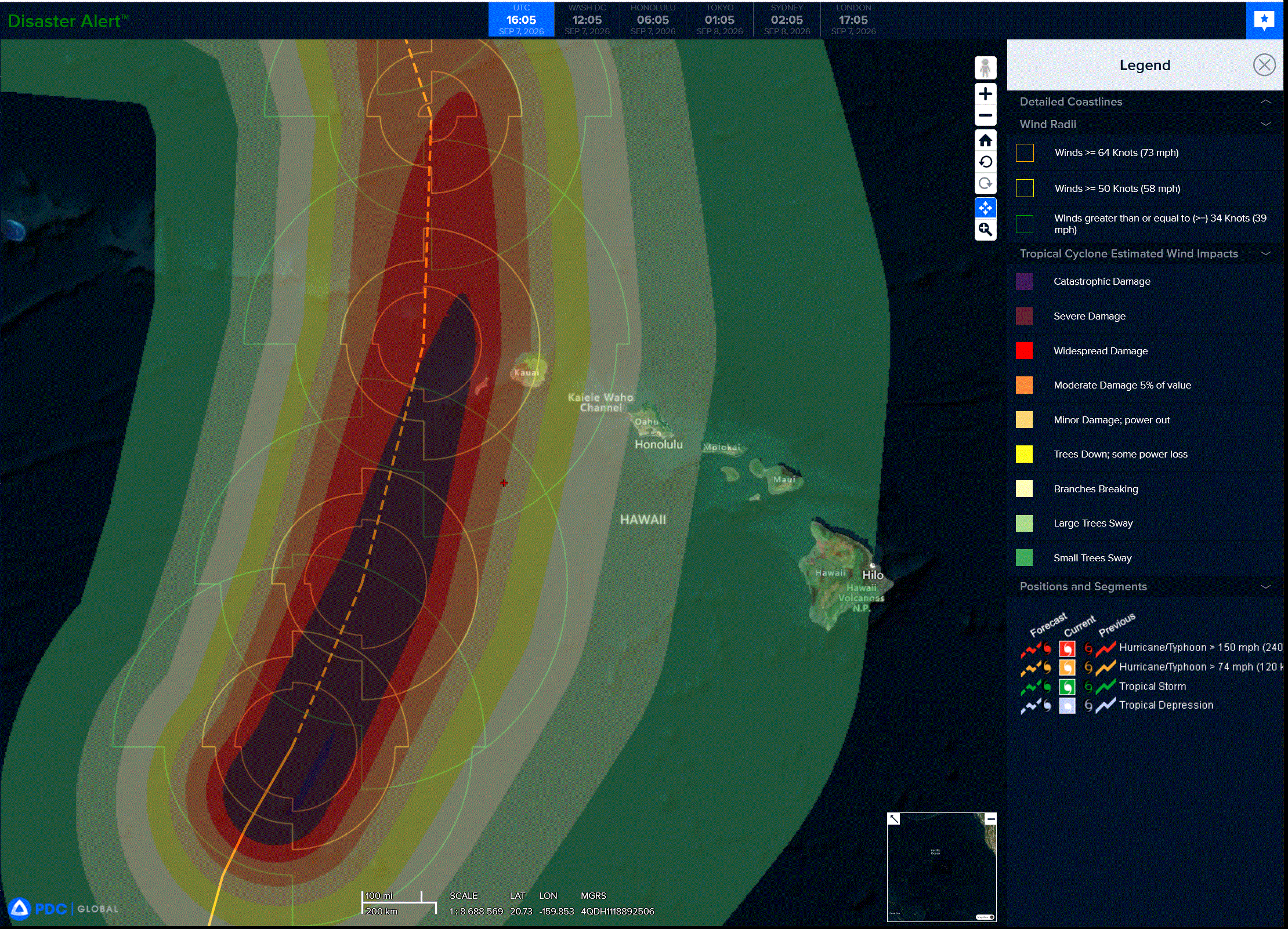The height and width of the screenshot is (929, 1288).
Task: Click the Maui island label
Action: 784,480
